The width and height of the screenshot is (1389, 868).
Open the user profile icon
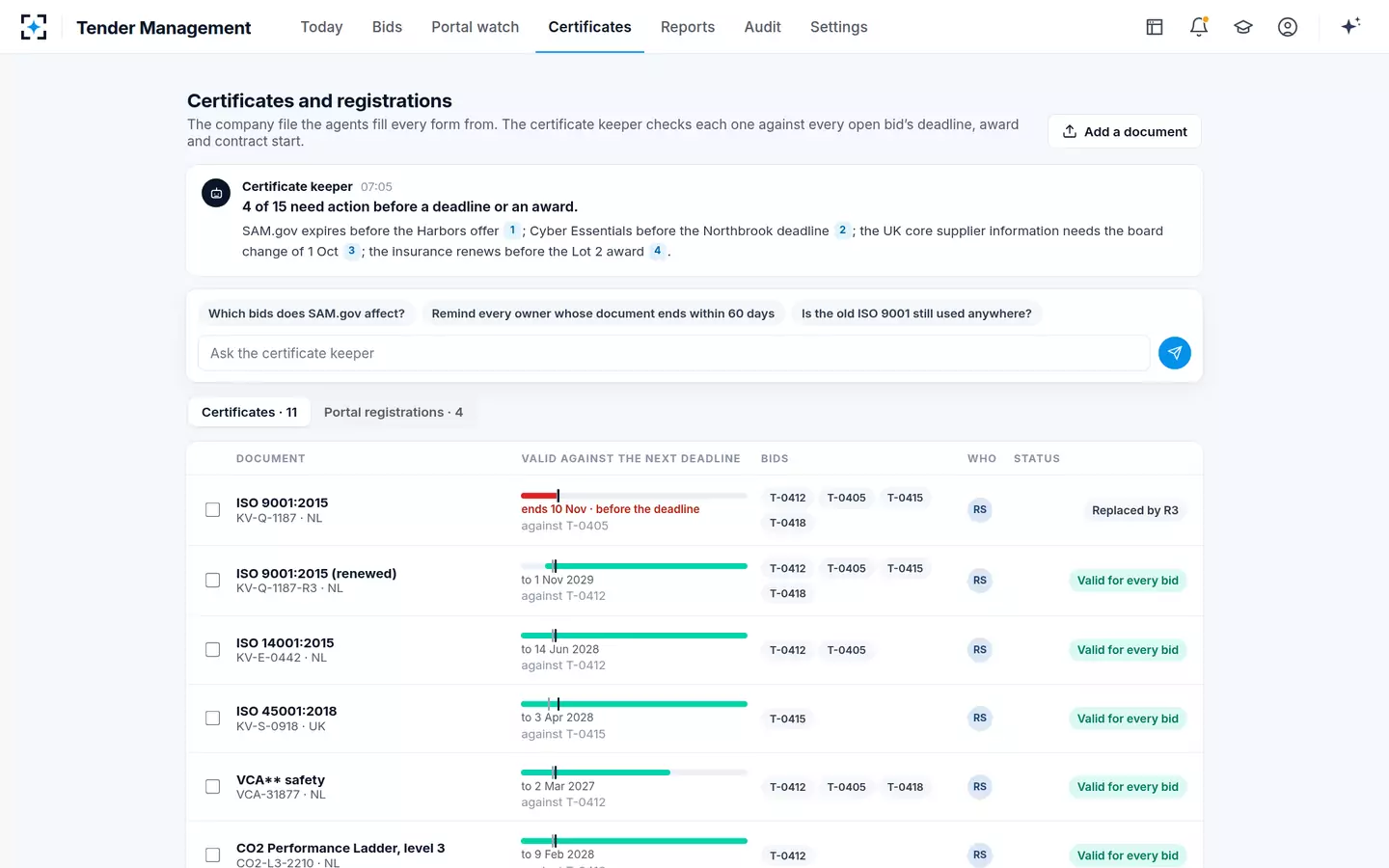point(1288,27)
